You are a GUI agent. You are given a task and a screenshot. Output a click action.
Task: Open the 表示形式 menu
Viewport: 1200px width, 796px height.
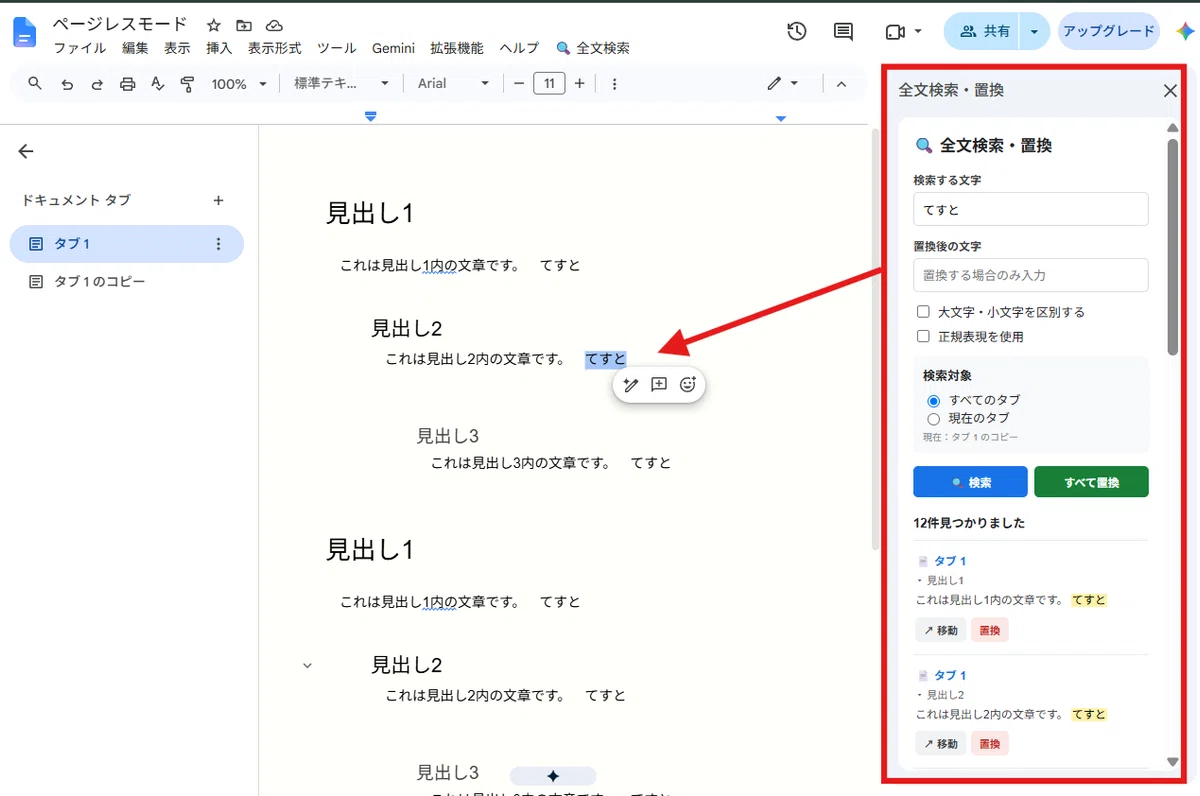tap(275, 48)
